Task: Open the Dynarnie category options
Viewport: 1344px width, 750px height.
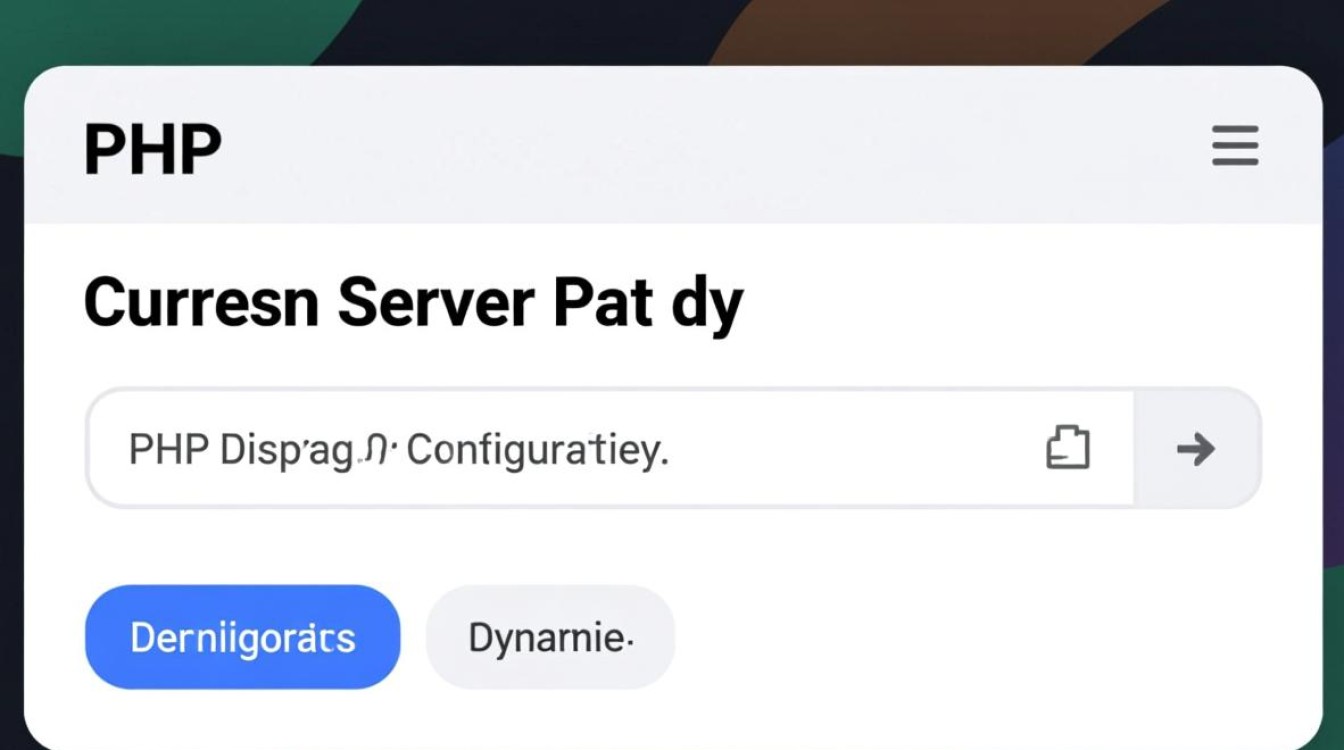Action: [x=549, y=636]
